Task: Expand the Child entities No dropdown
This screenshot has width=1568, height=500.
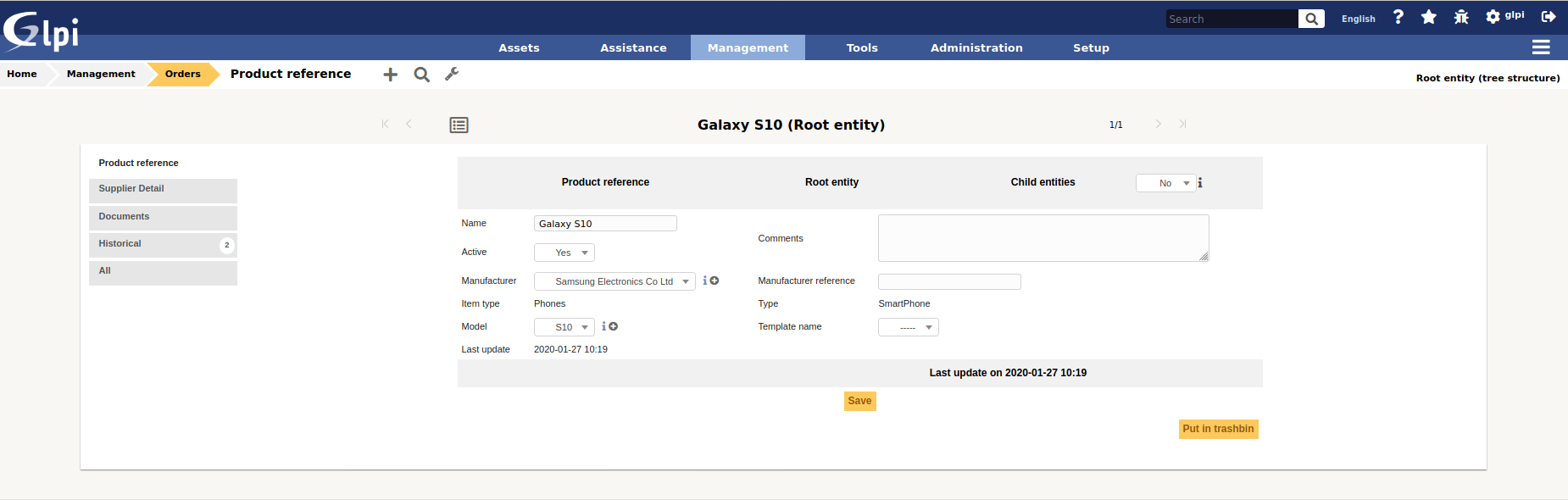Action: (x=1165, y=183)
